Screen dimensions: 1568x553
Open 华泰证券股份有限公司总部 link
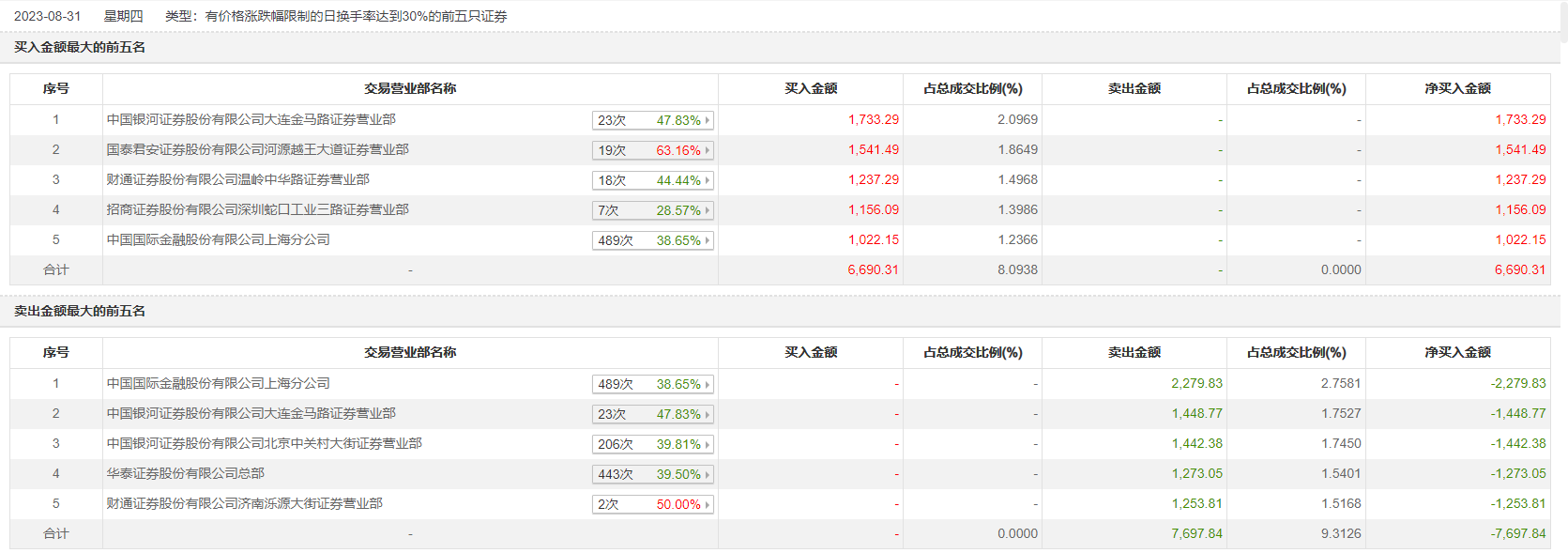tap(185, 473)
